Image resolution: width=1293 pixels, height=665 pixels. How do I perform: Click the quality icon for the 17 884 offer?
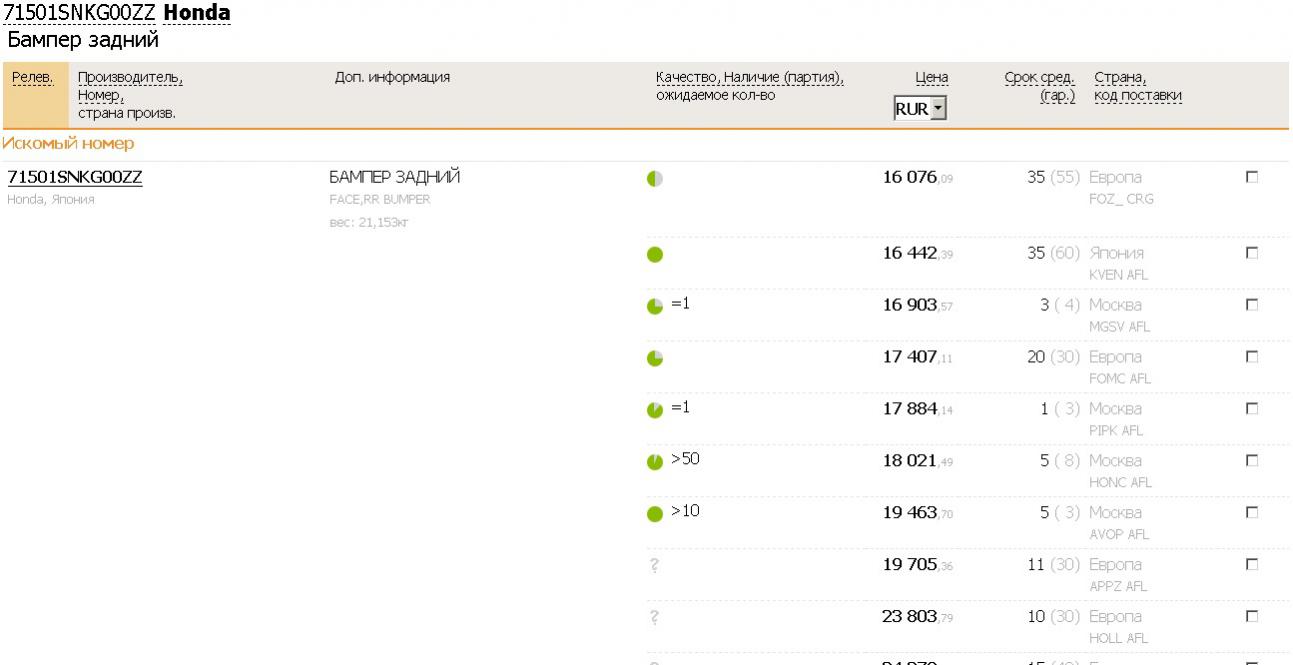pyautogui.click(x=655, y=410)
